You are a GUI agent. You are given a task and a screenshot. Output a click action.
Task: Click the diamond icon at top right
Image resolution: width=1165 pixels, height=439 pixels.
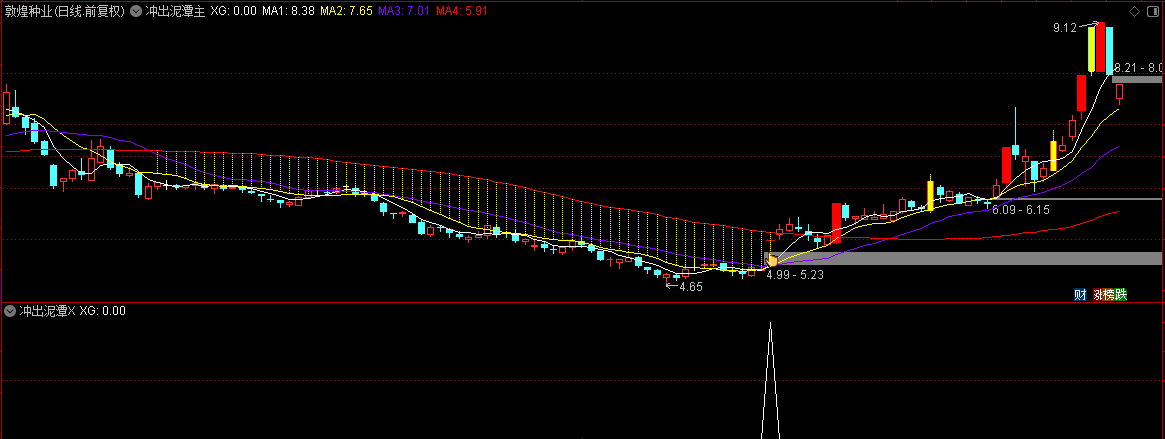click(1135, 11)
